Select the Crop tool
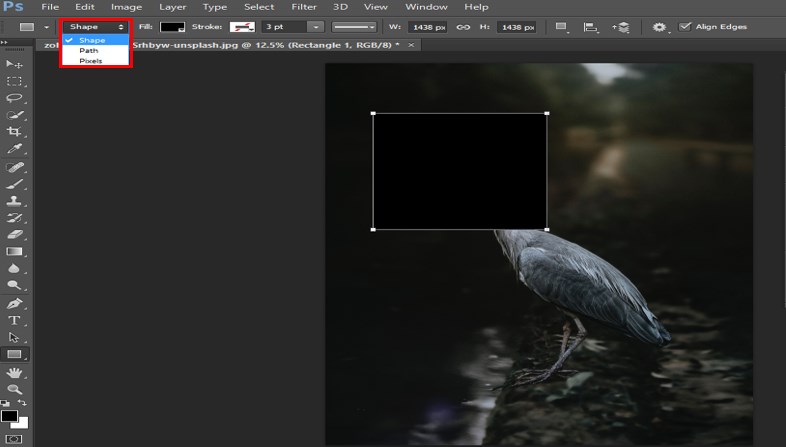Image resolution: width=786 pixels, height=447 pixels. pyautogui.click(x=14, y=132)
